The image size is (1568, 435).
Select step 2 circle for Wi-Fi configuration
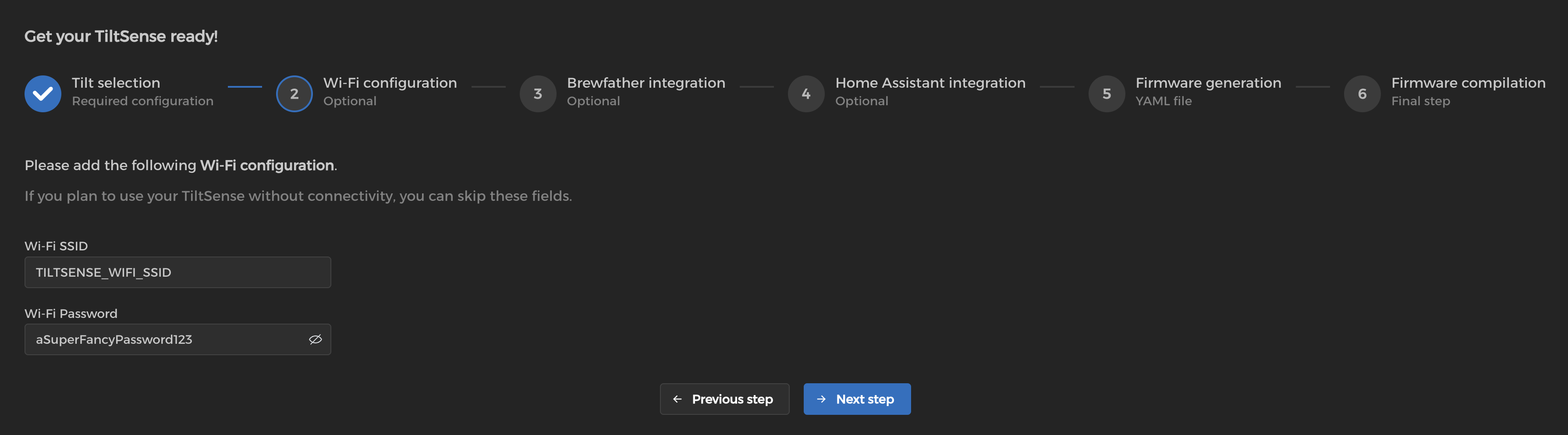pos(294,93)
